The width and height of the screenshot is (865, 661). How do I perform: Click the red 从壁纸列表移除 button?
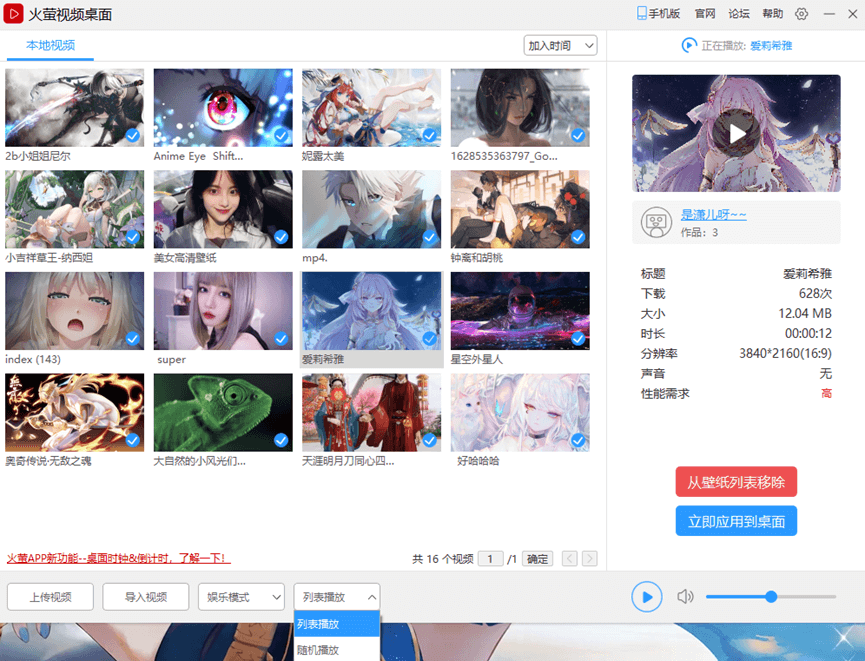pos(736,482)
